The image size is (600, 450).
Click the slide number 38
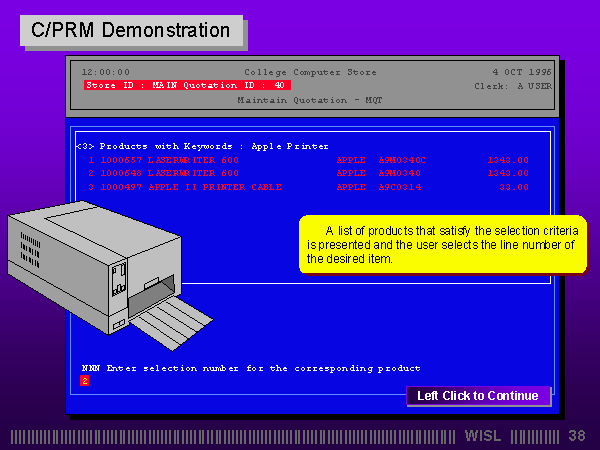[576, 436]
